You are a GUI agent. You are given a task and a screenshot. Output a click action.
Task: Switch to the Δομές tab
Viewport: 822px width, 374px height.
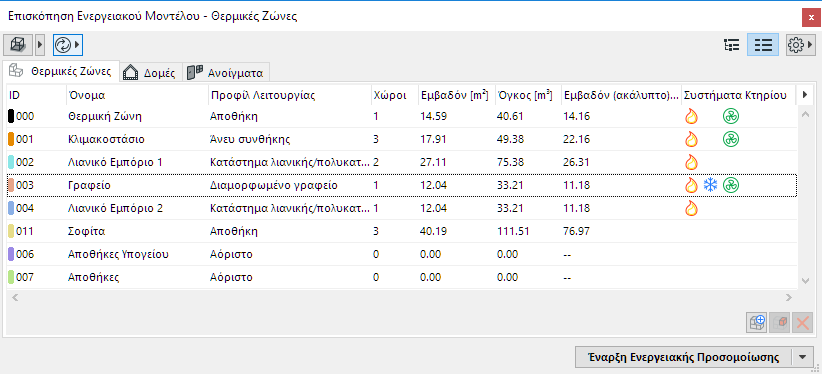[151, 72]
